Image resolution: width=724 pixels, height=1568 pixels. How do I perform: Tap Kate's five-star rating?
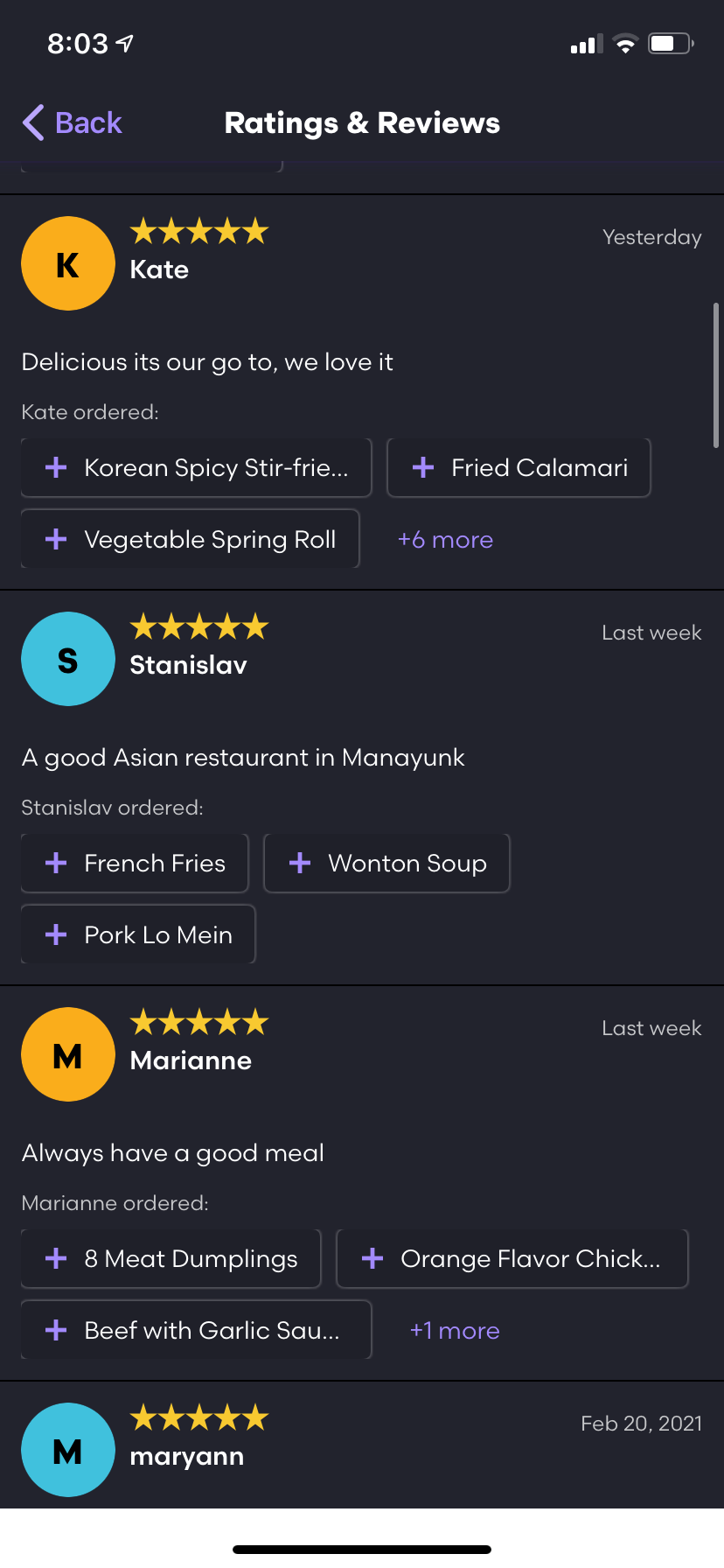click(x=199, y=232)
